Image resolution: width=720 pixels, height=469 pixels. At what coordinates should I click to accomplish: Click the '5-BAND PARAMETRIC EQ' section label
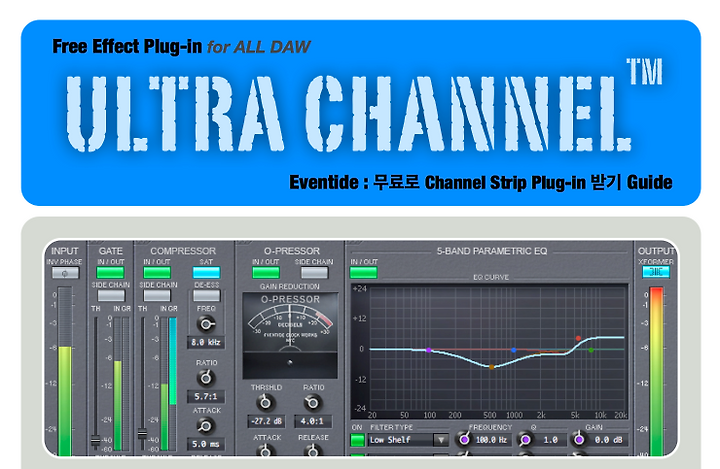coord(492,251)
